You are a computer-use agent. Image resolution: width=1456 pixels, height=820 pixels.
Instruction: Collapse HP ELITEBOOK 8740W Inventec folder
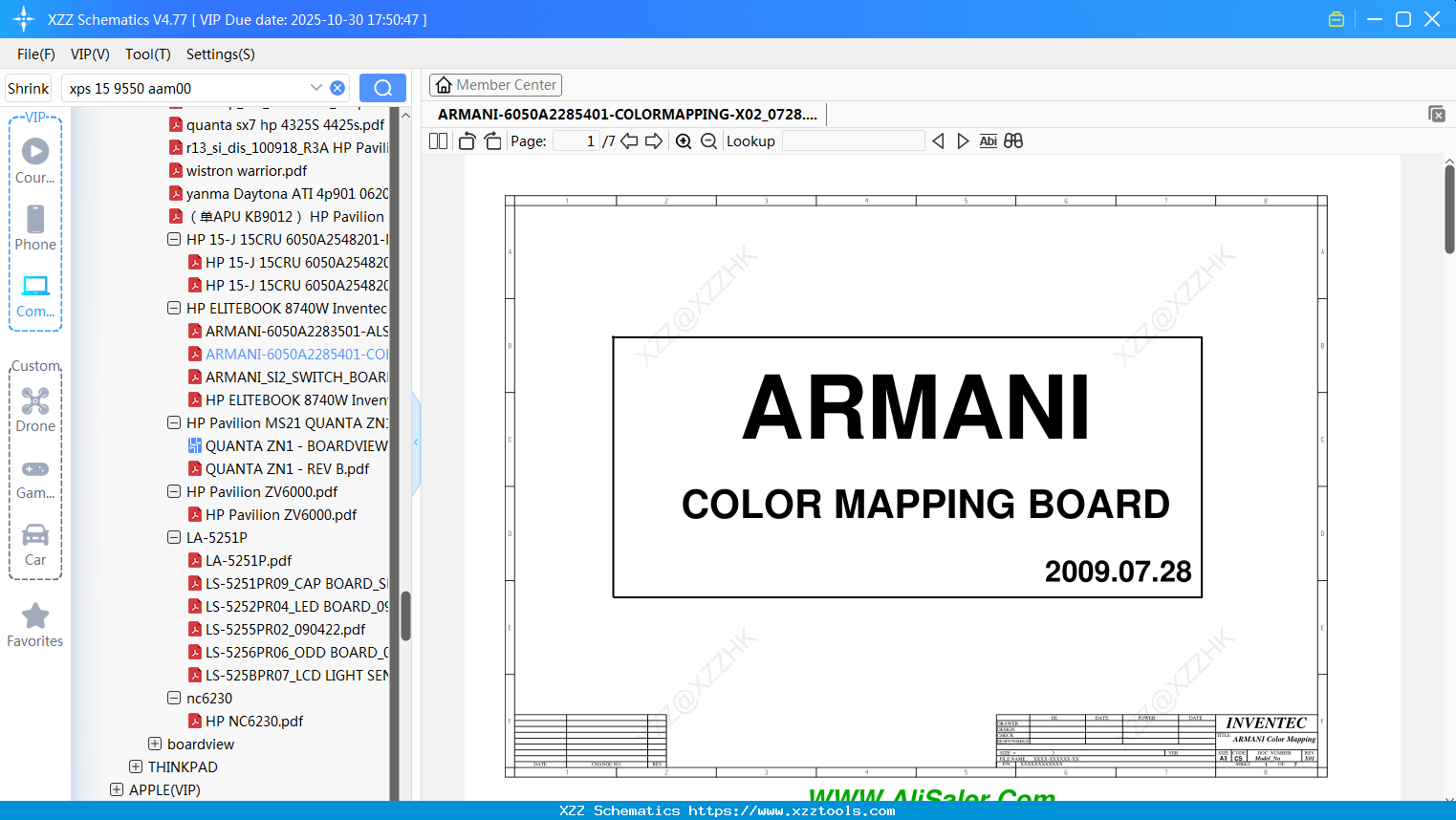pyautogui.click(x=174, y=309)
